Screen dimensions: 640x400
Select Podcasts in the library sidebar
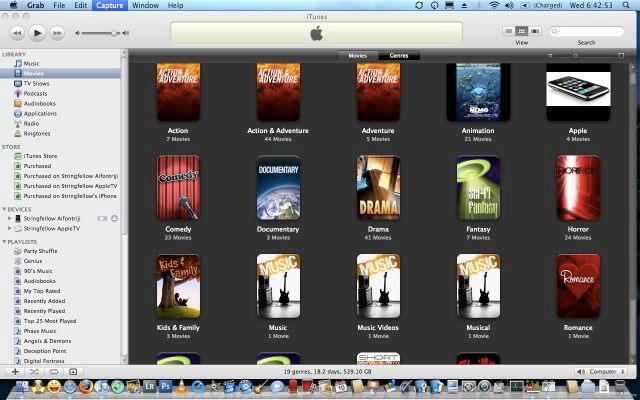[x=35, y=93]
